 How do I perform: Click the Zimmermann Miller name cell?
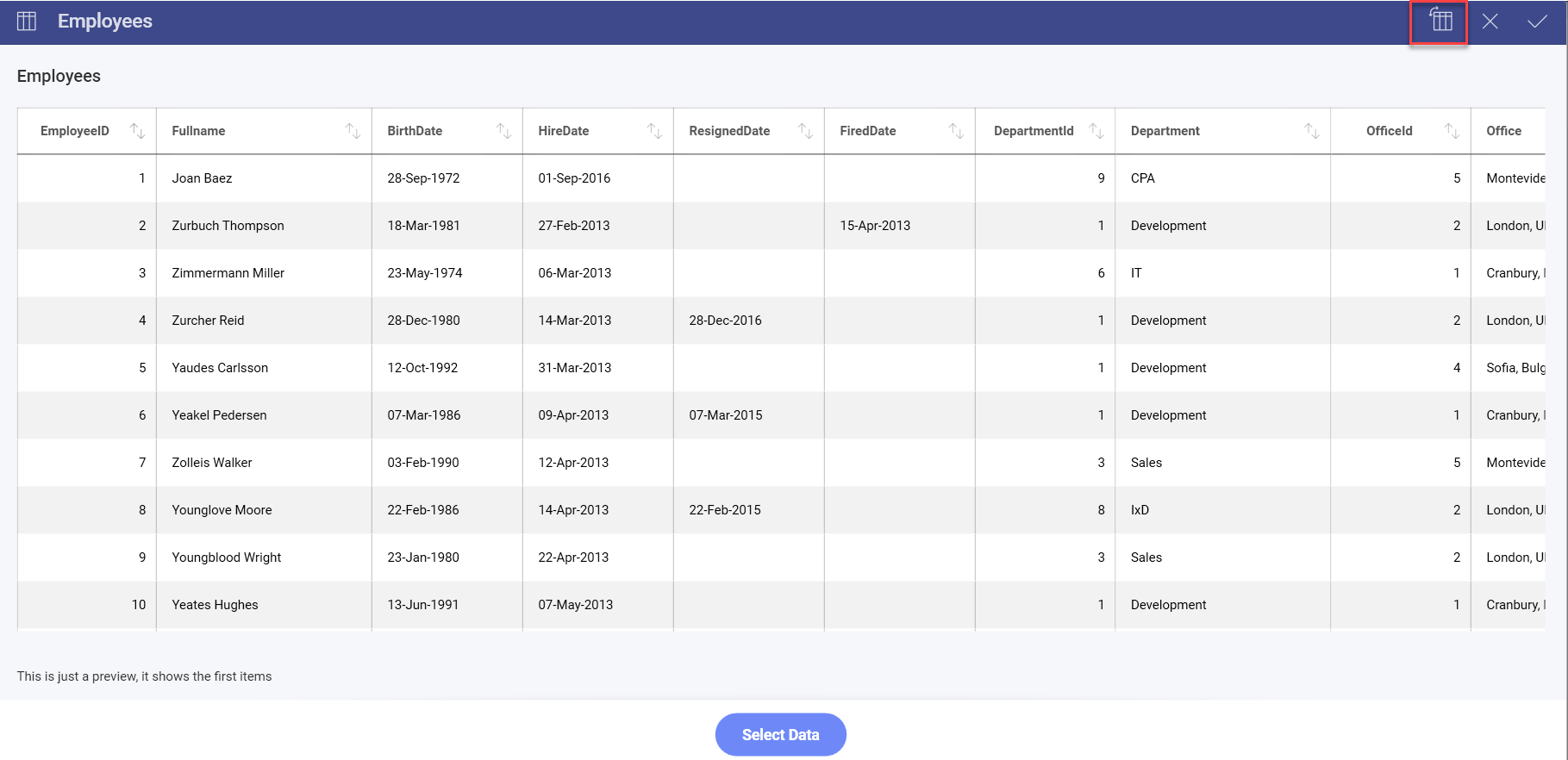coord(264,273)
